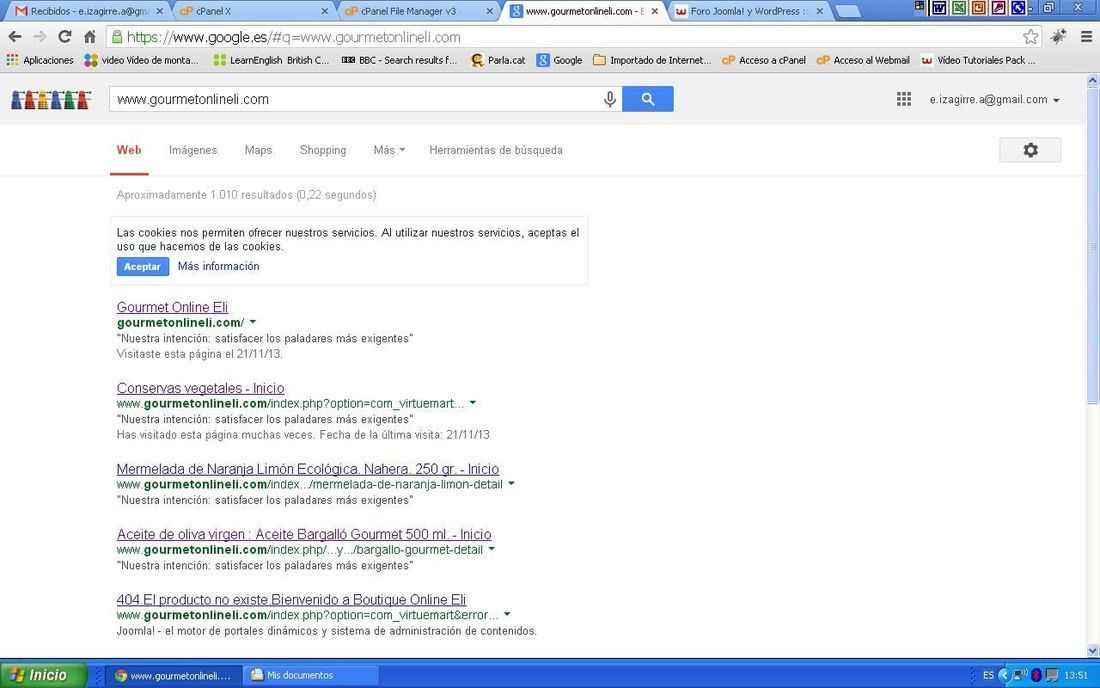Open the 404 El producto no existe result

coord(291,599)
